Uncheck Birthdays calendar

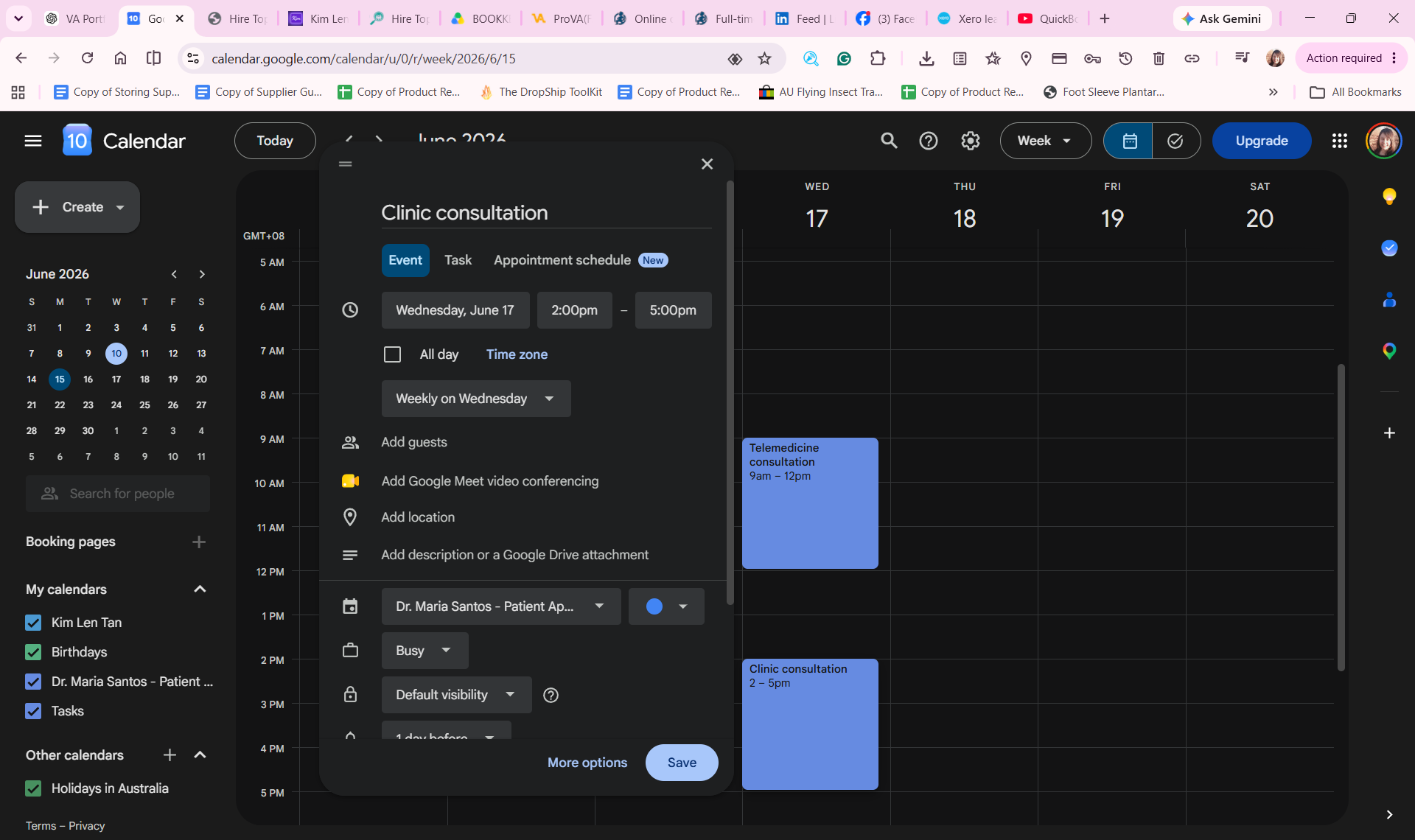tap(33, 652)
